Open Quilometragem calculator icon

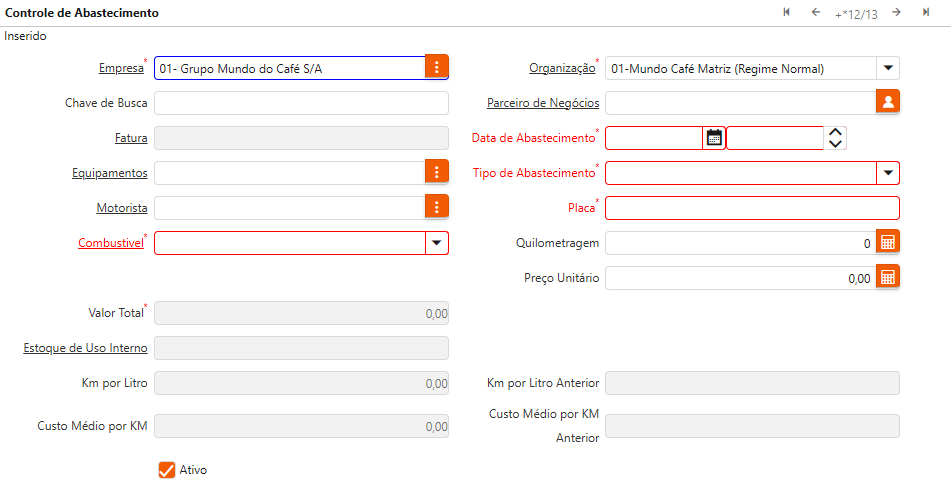coord(888,242)
